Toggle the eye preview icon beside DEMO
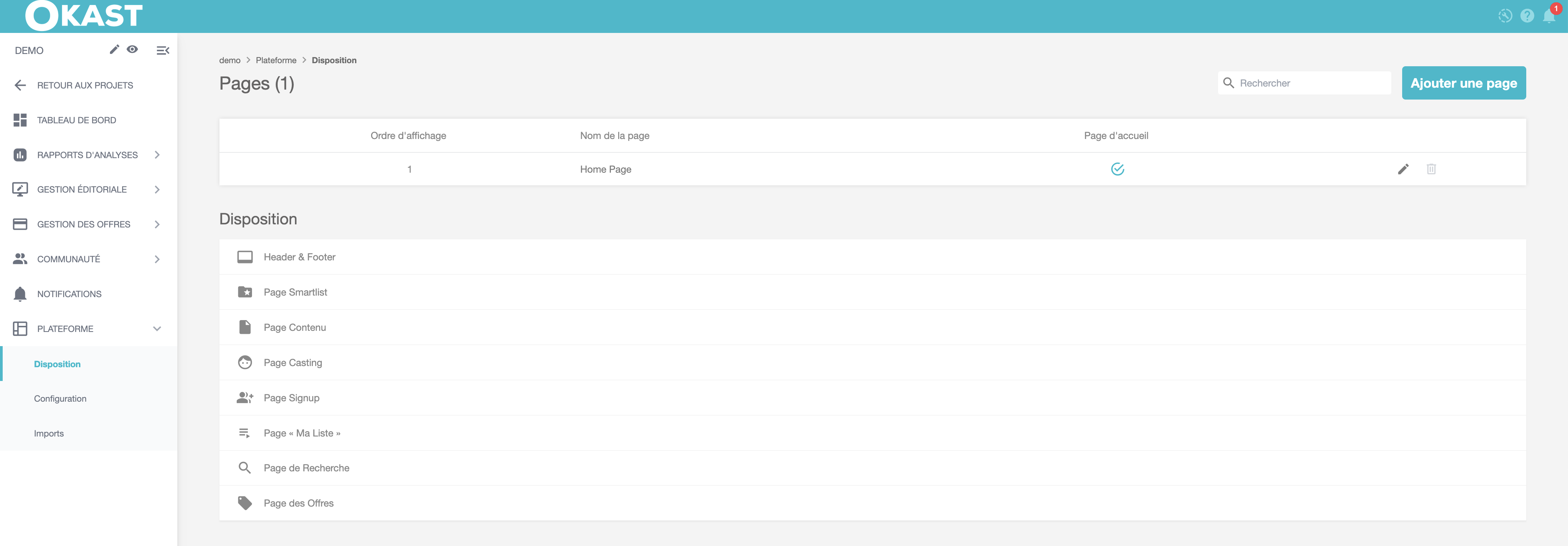1568x546 pixels. point(132,49)
